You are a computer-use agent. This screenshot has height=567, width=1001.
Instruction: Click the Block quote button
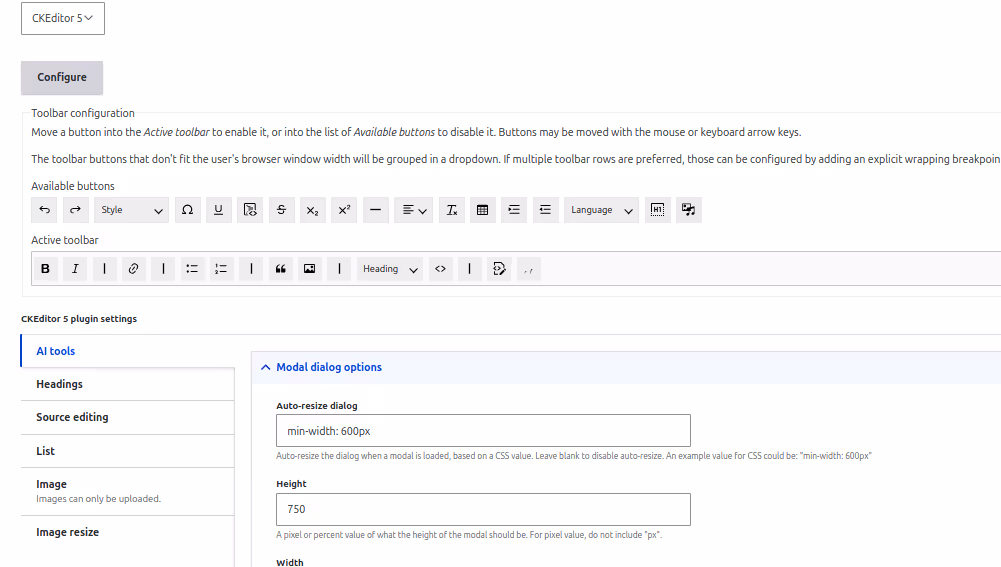point(280,269)
